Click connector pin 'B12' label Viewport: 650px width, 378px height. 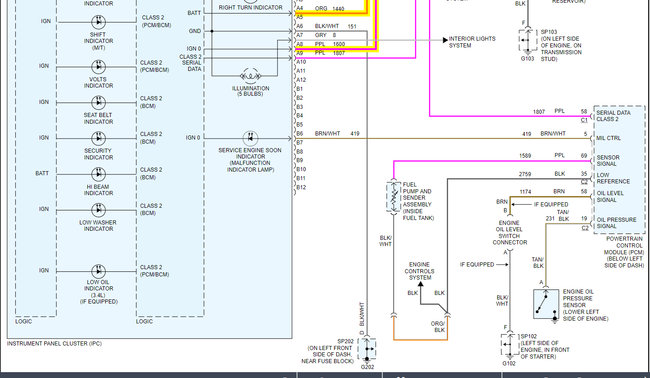(x=301, y=188)
